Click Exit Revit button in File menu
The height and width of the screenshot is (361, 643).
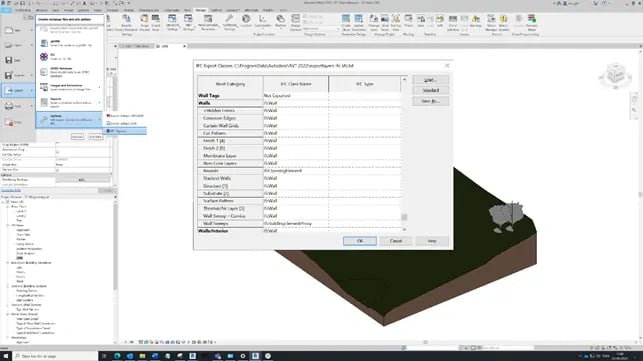click(96, 137)
